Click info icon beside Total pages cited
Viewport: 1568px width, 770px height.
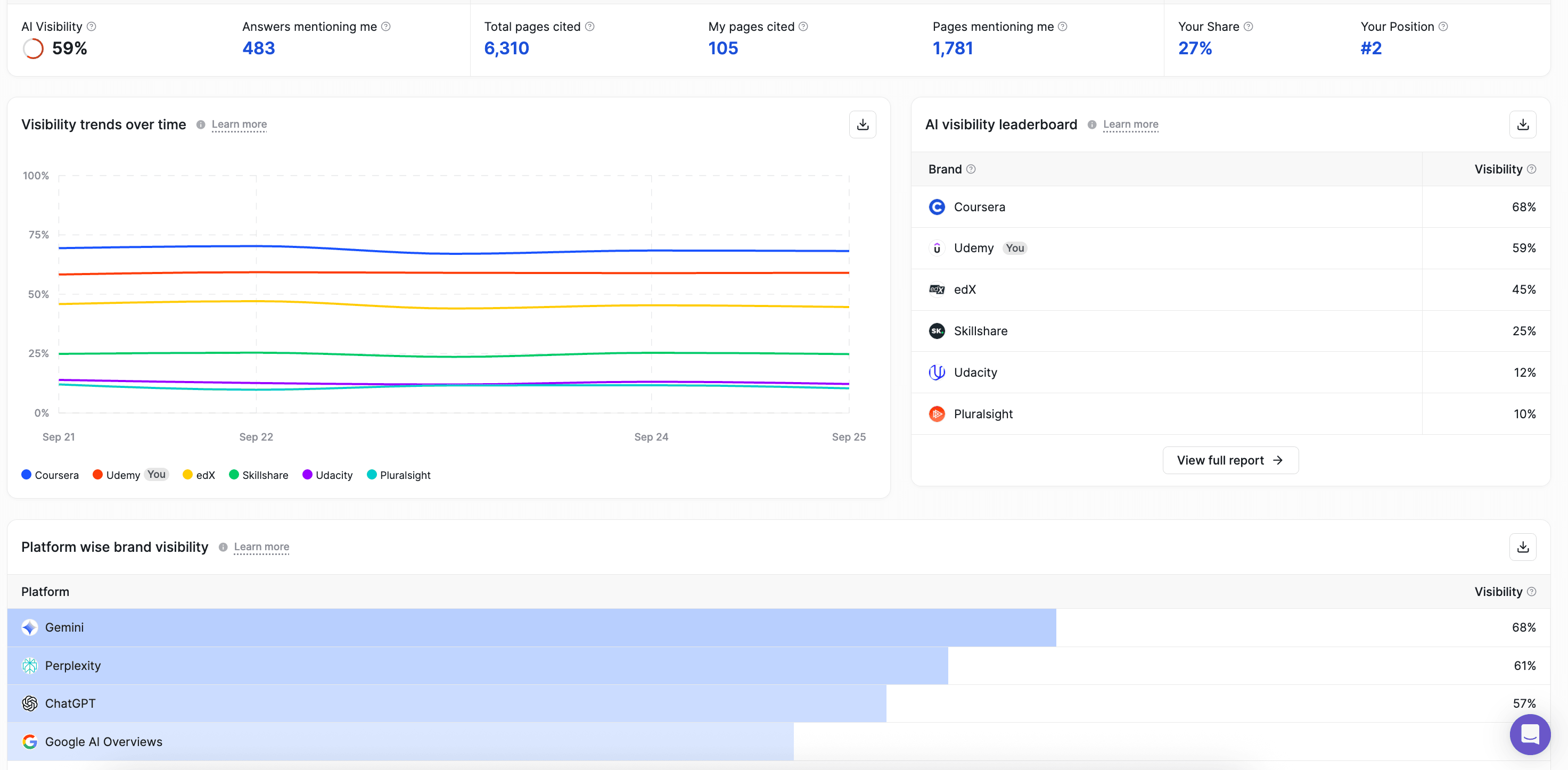(589, 27)
